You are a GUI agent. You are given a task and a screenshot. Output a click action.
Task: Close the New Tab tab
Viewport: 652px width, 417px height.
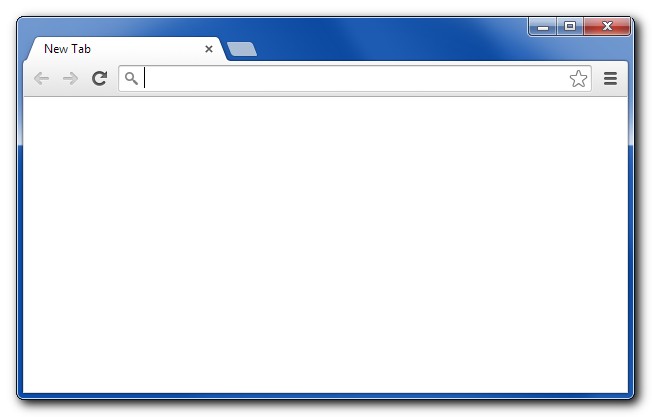tap(209, 49)
